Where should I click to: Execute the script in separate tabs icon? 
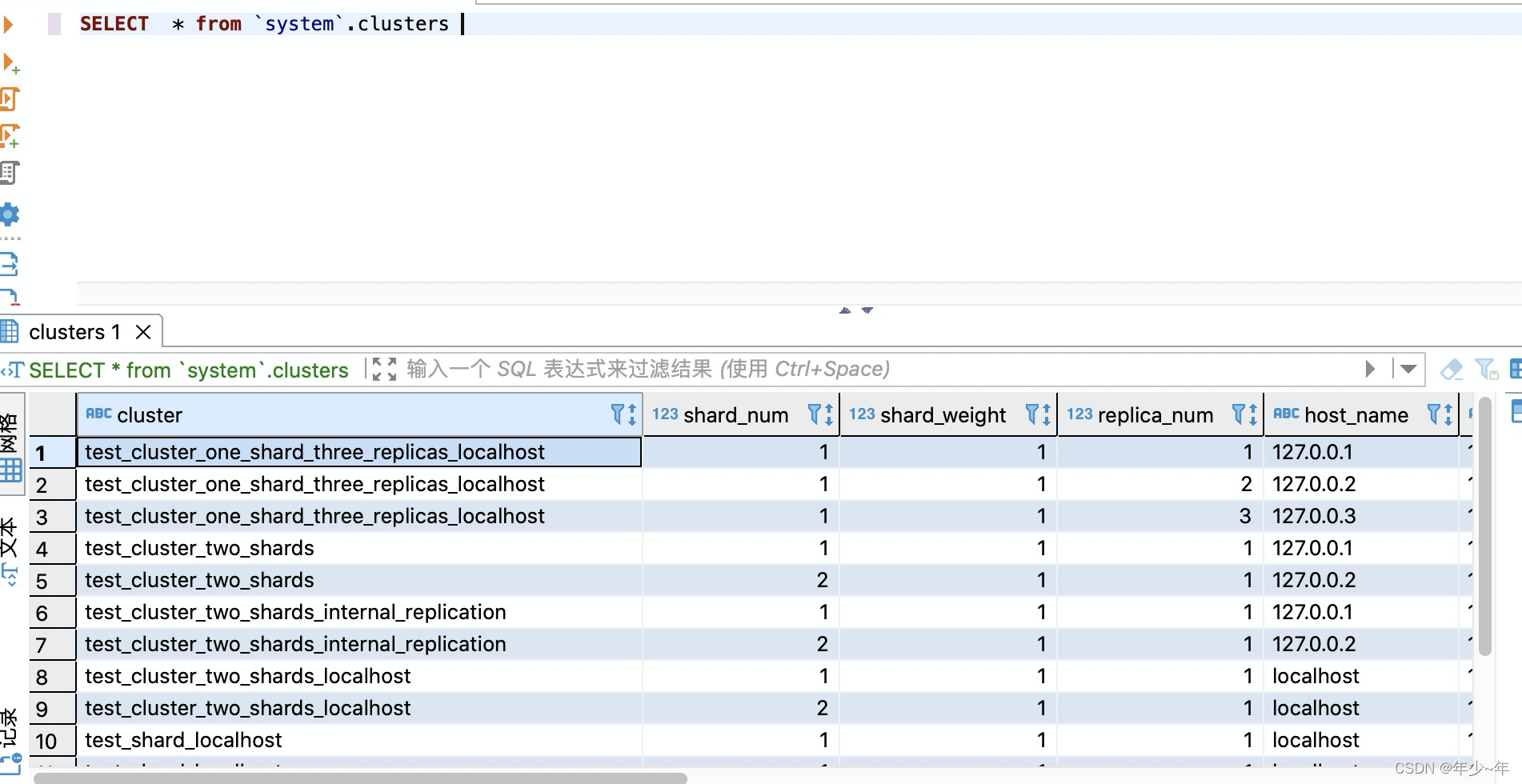click(x=10, y=136)
